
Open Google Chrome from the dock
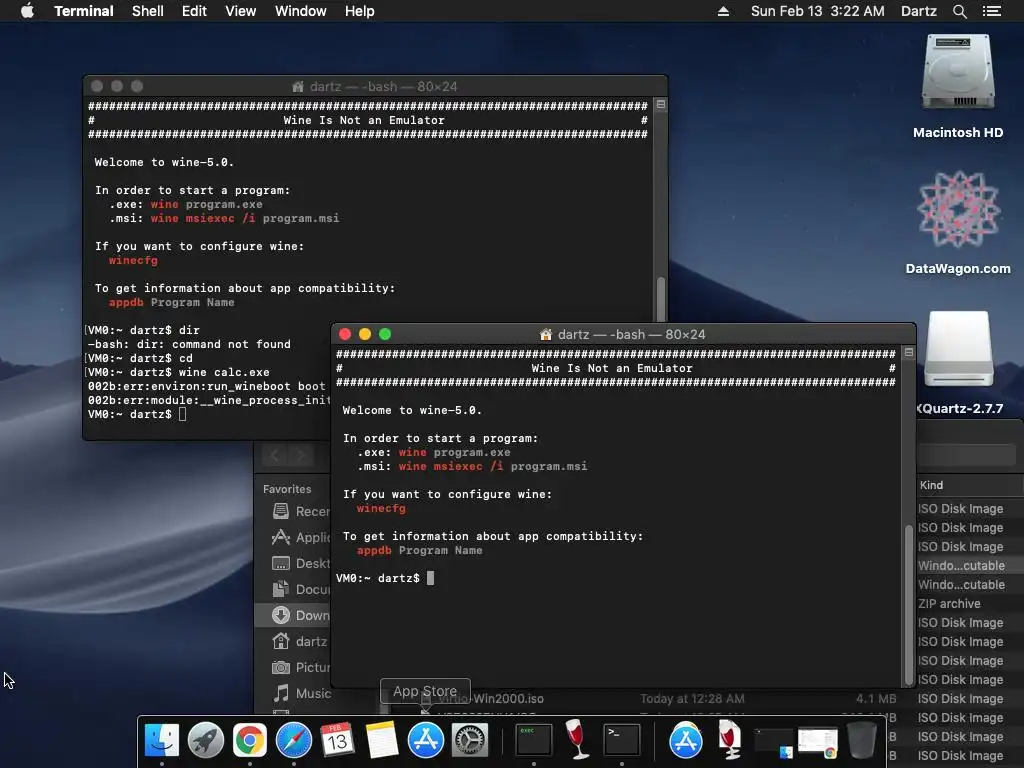(x=249, y=740)
